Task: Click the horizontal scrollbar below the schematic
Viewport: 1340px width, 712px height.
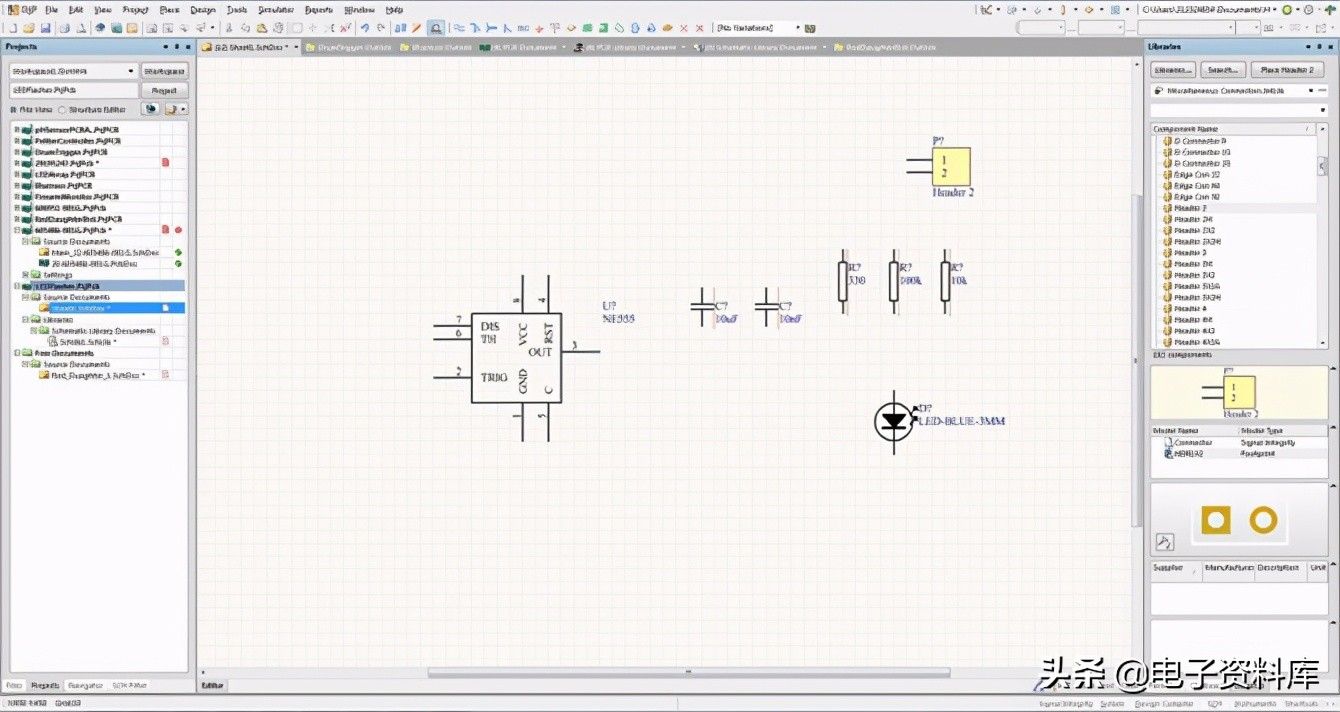Action: 688,672
